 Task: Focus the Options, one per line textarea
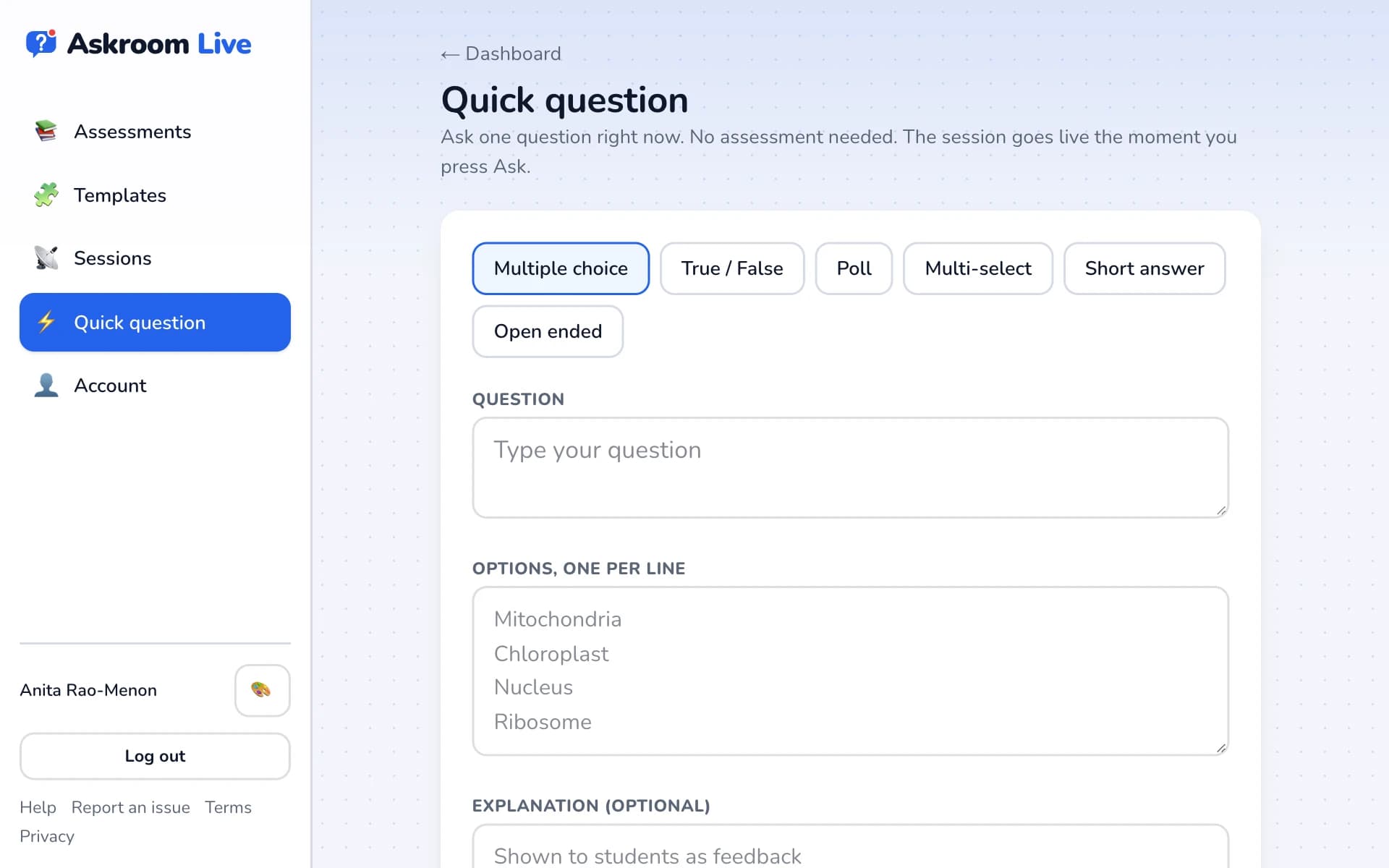click(850, 671)
